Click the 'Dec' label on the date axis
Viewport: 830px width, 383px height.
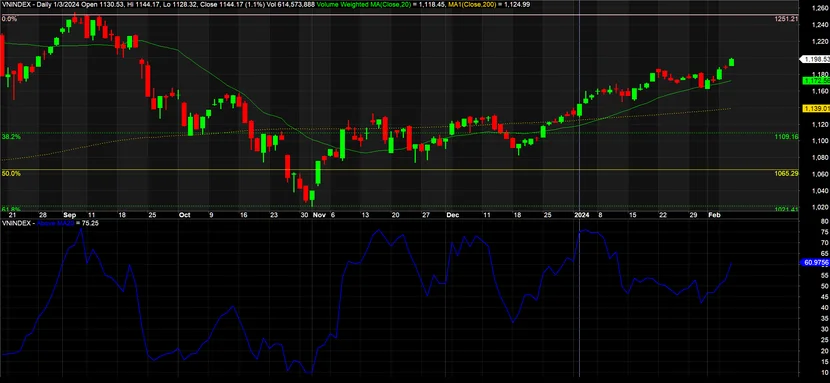click(x=453, y=216)
